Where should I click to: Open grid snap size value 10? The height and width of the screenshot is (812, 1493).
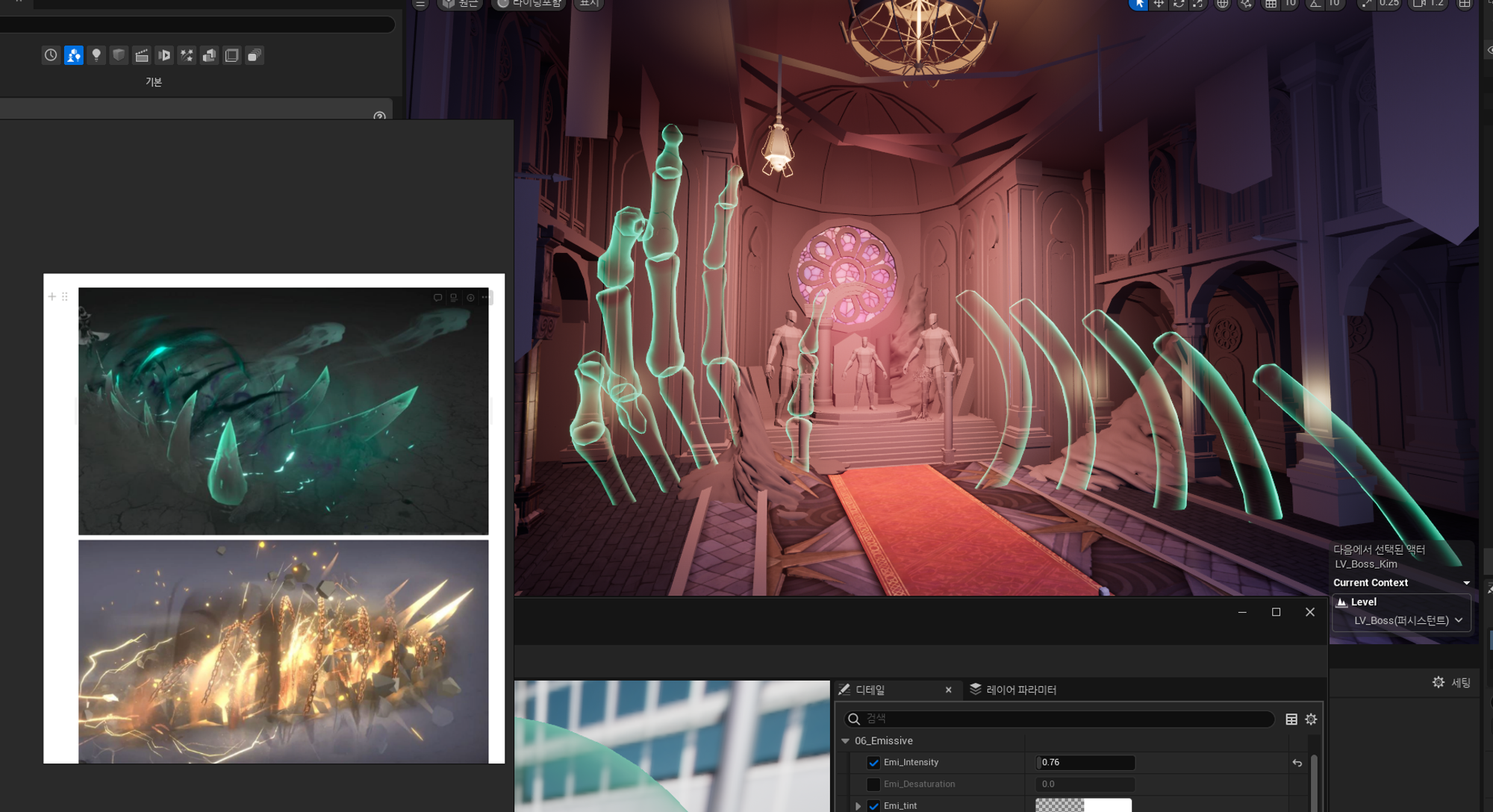point(1290,4)
